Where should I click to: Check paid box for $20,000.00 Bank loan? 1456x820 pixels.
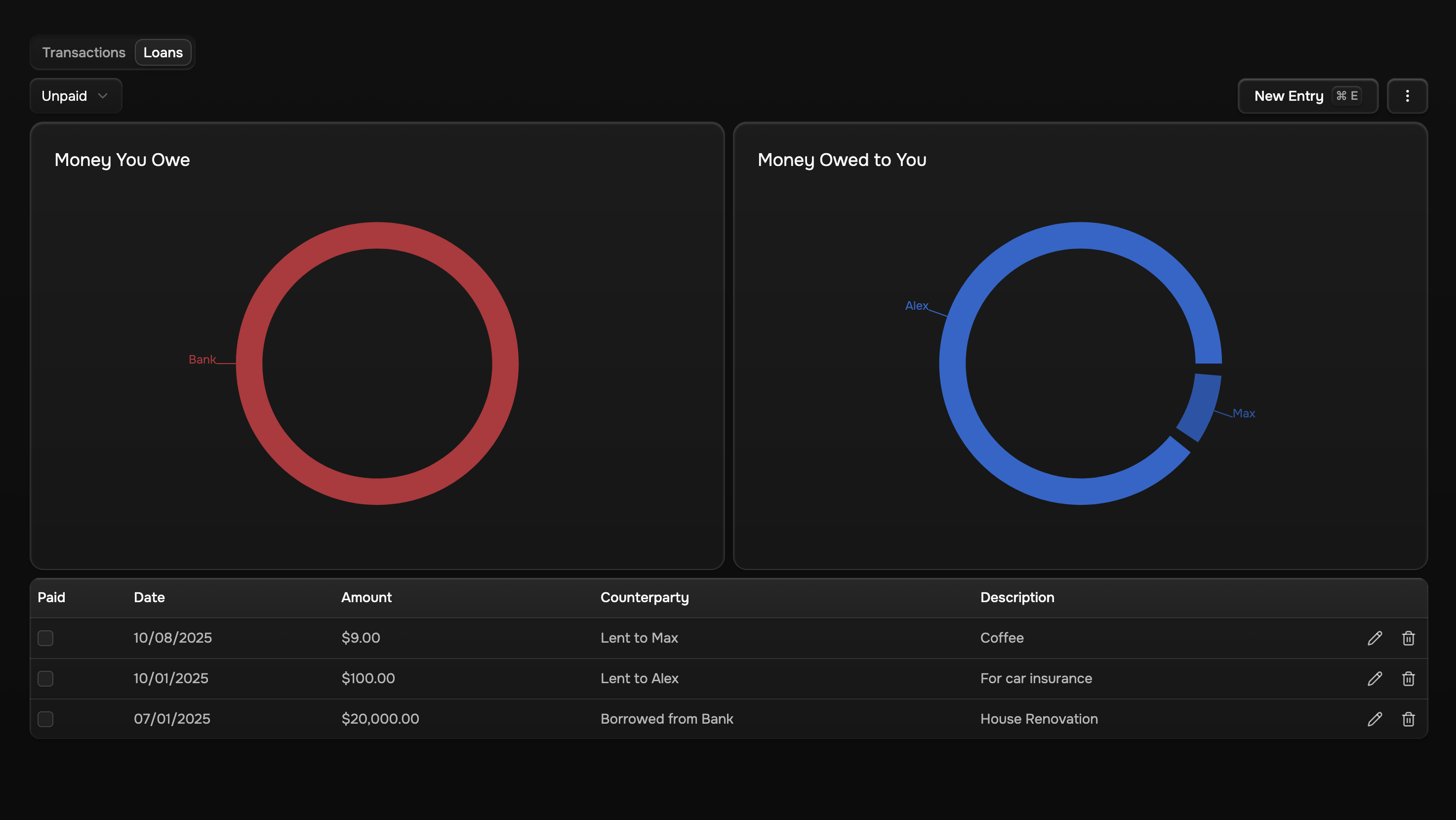click(45, 719)
